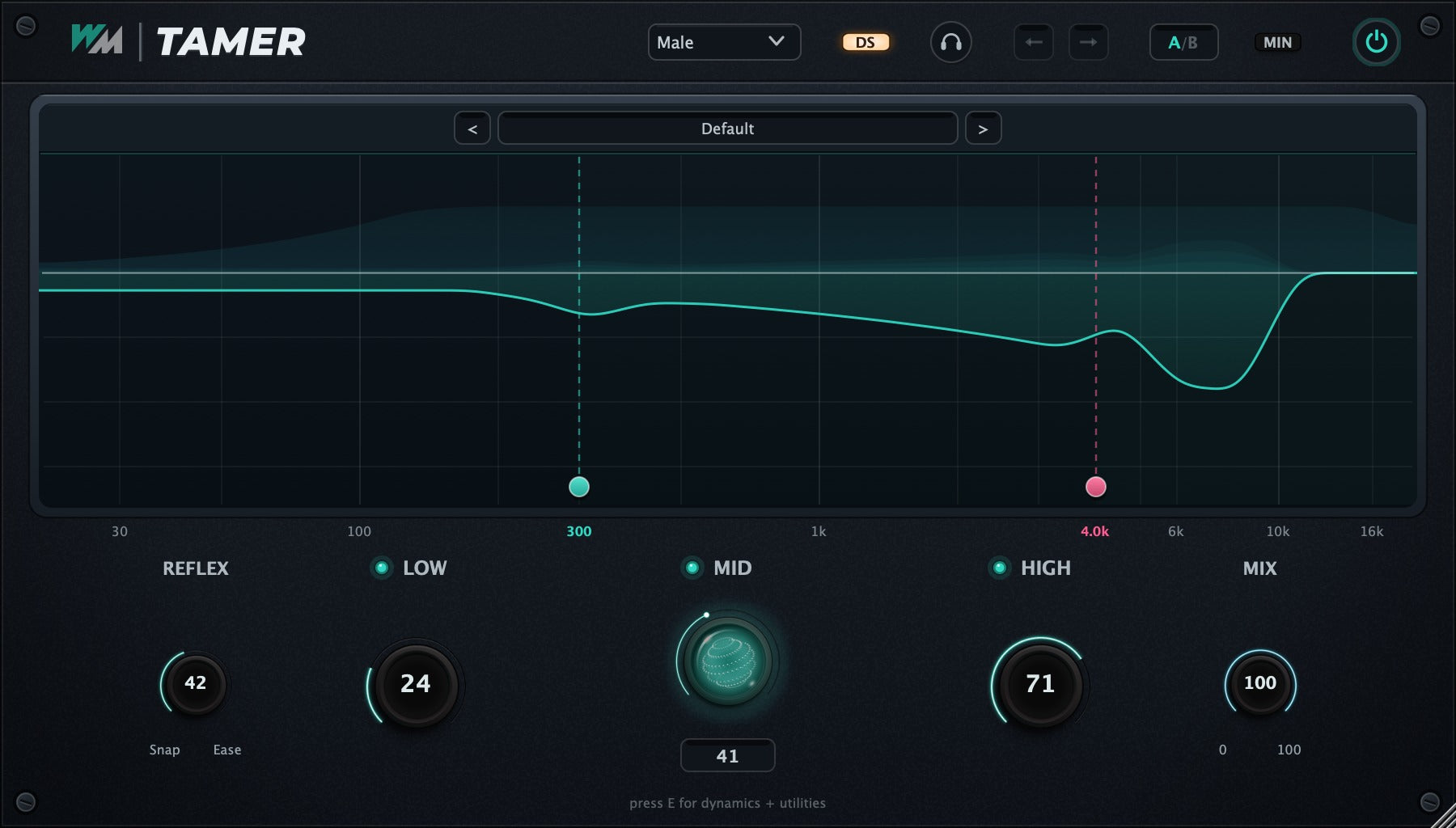Image resolution: width=1456 pixels, height=828 pixels.
Task: Click the 100 frequency axis label
Action: [359, 531]
